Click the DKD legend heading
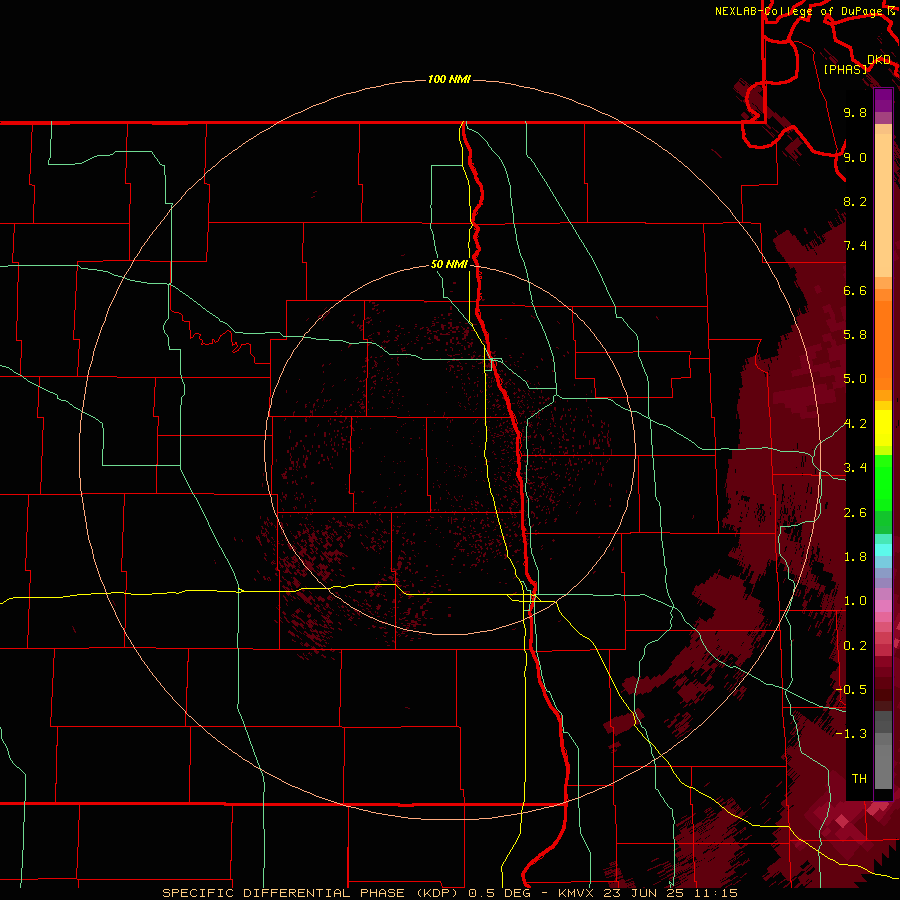 879,60
